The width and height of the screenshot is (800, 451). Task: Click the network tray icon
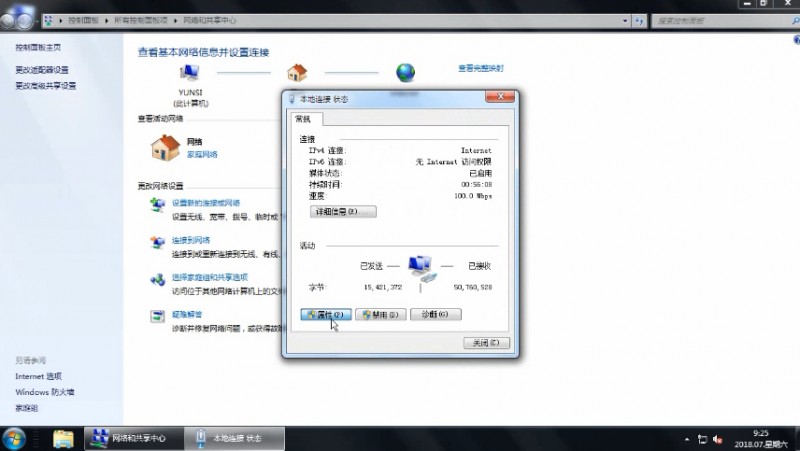point(703,439)
